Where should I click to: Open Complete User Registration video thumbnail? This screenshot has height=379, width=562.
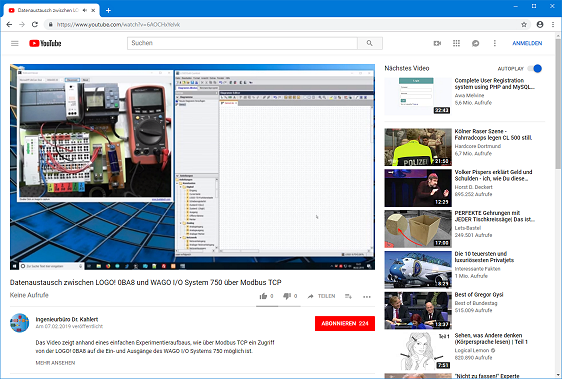pos(418,96)
